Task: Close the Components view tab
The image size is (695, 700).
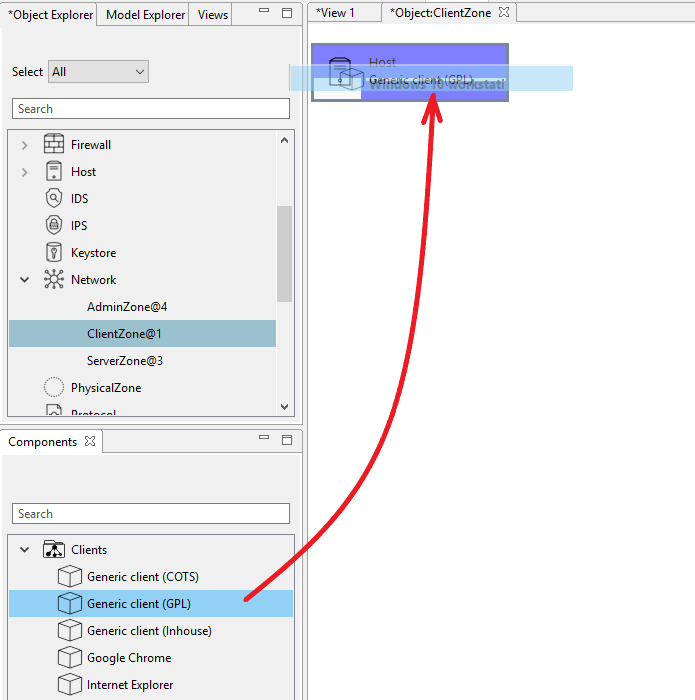Action: click(x=90, y=441)
